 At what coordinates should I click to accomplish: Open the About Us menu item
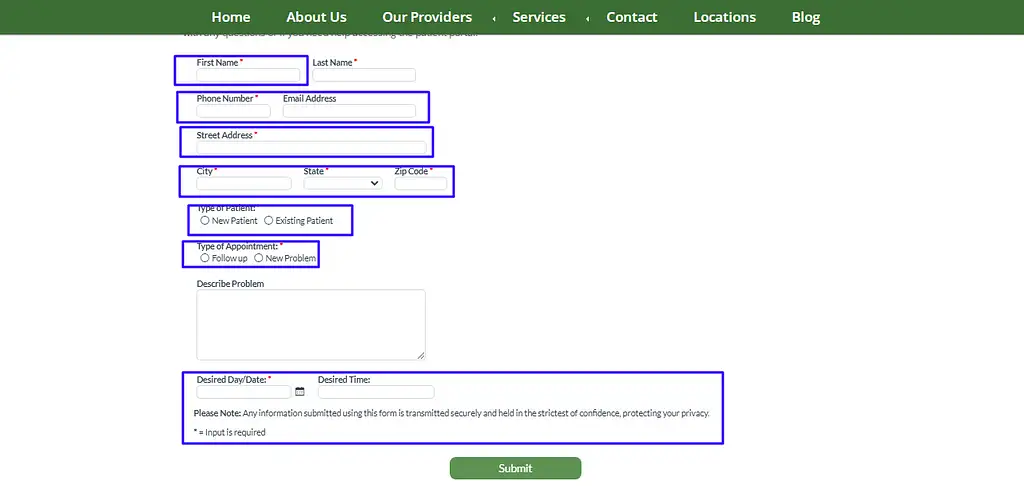coord(316,18)
